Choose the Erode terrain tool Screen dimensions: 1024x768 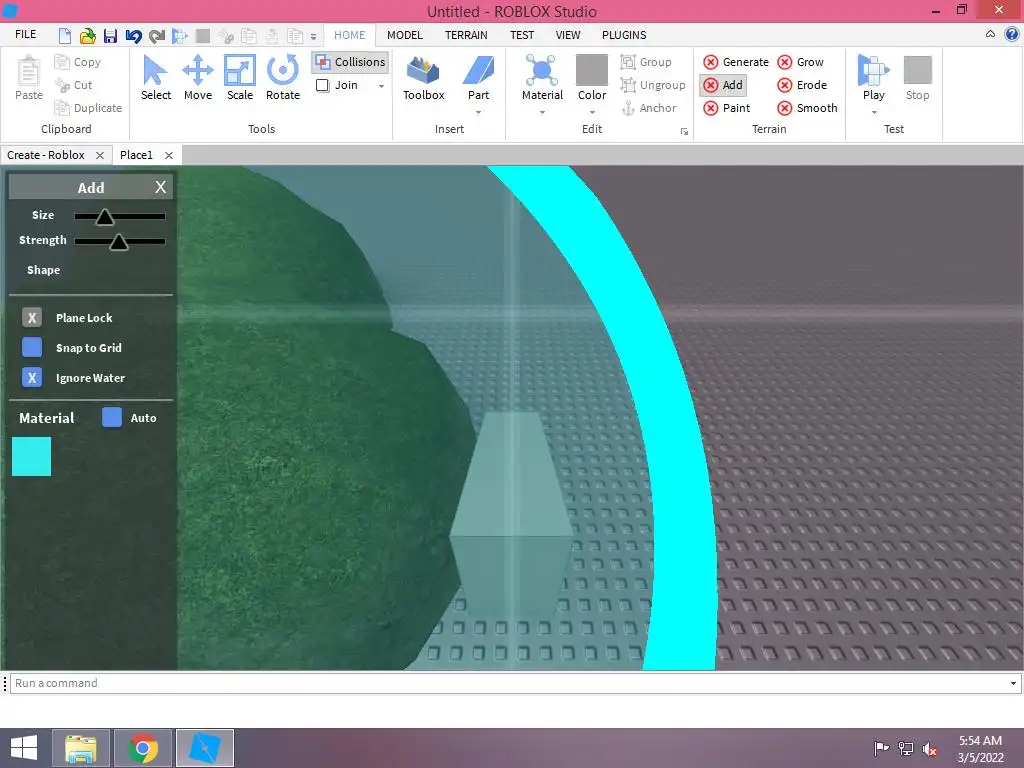coord(802,85)
